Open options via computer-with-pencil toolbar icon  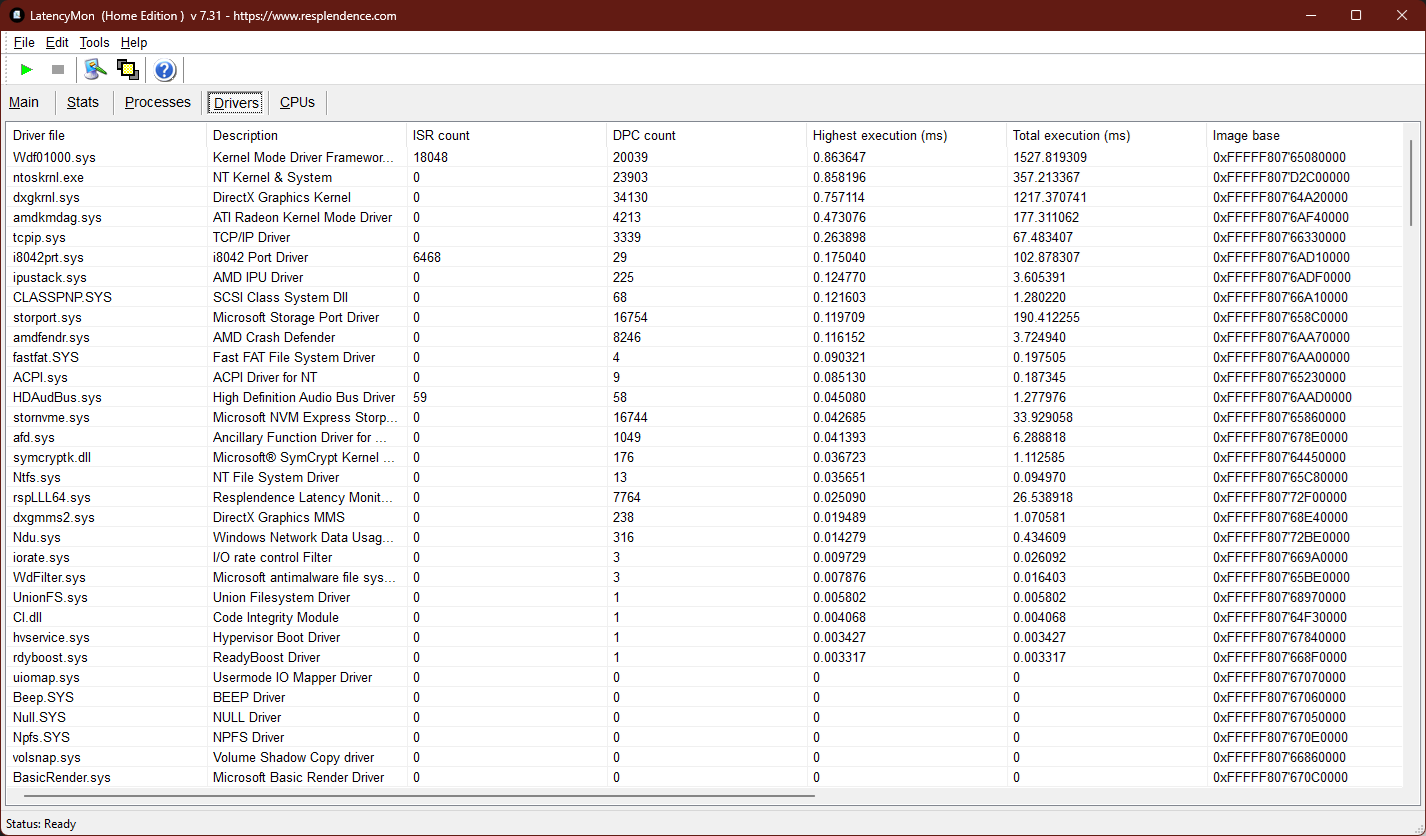(95, 69)
